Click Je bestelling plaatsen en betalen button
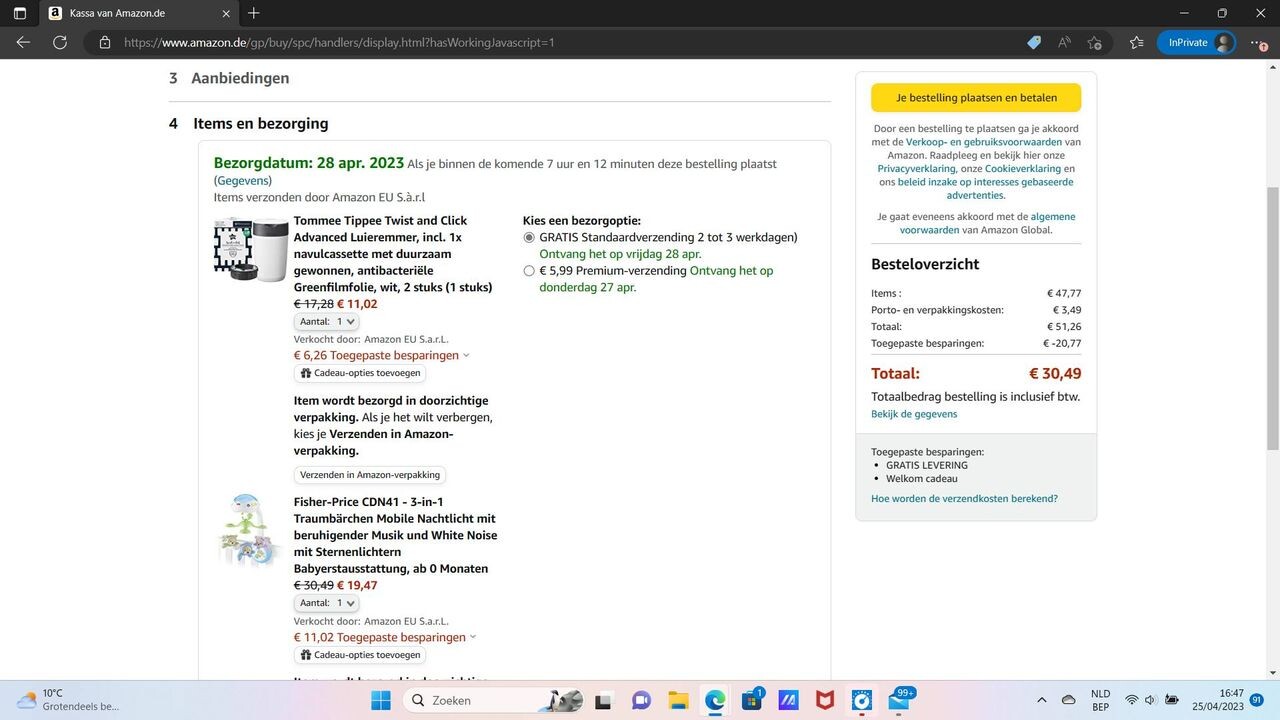The height and width of the screenshot is (720, 1280). (975, 98)
